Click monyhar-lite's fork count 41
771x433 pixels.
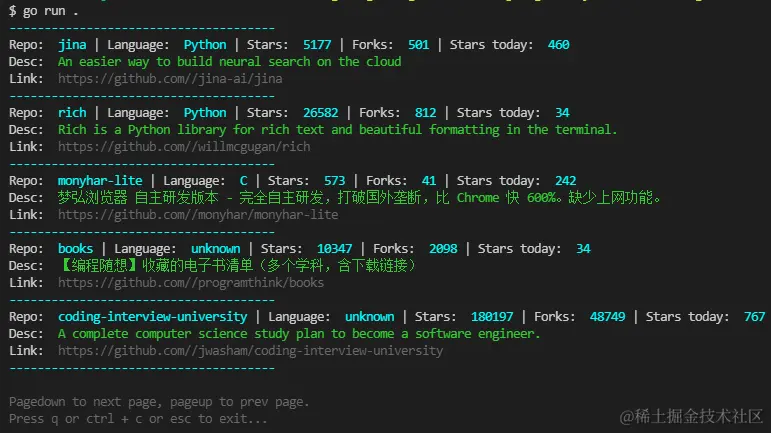[429, 181]
